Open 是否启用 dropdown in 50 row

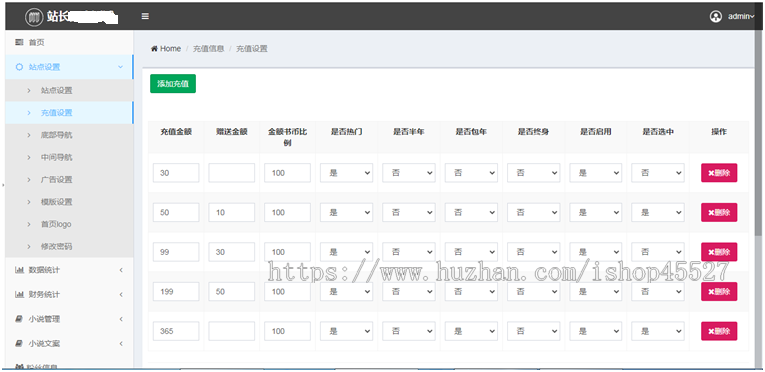coord(595,212)
